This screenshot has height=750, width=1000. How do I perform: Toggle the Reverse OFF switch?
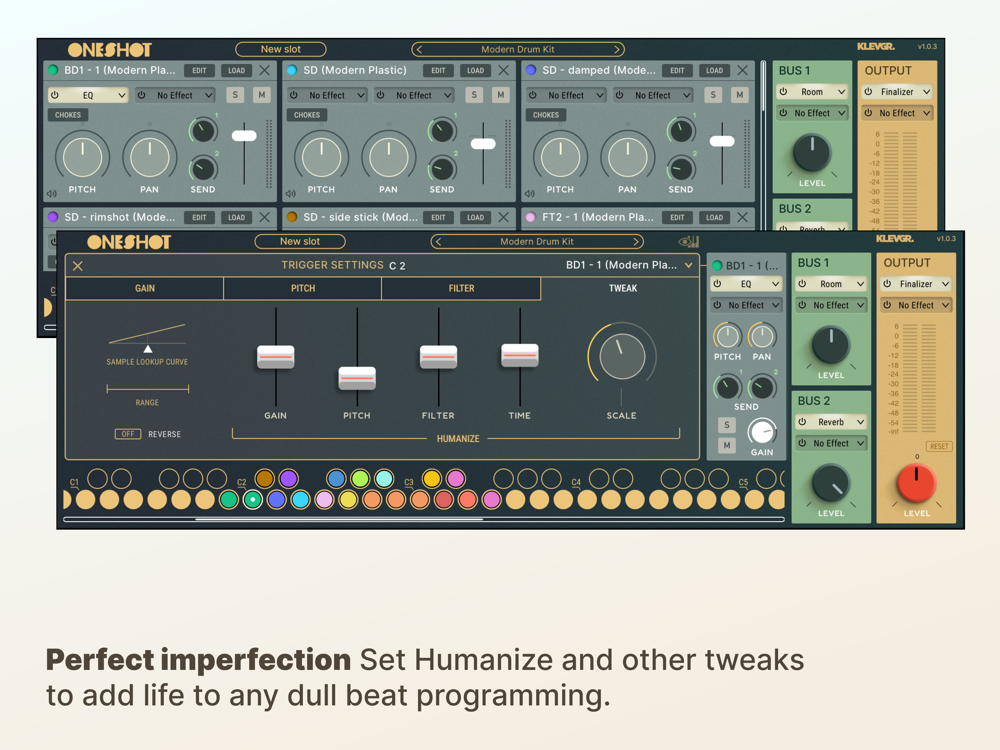(x=128, y=434)
